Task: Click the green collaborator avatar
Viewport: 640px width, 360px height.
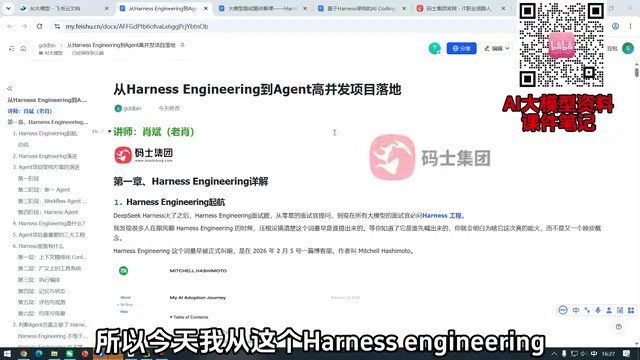Action: (435, 48)
